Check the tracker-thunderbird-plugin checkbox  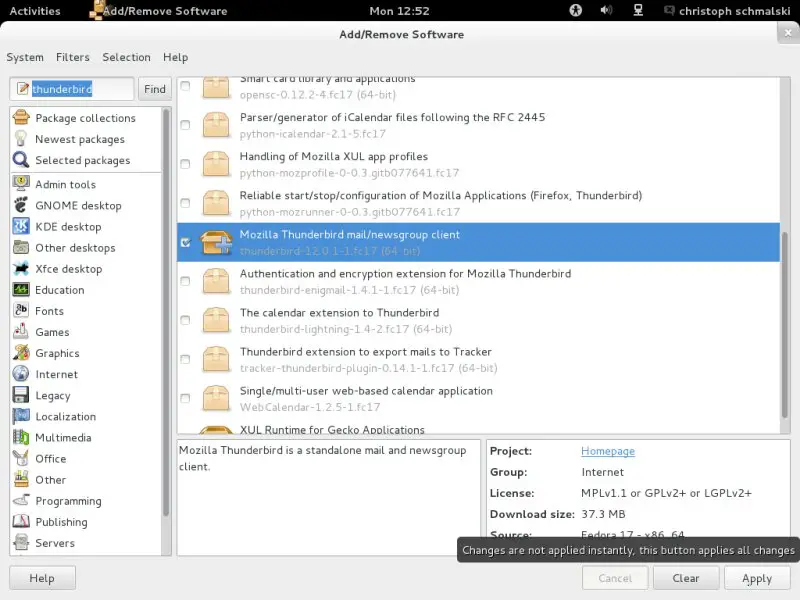click(x=185, y=359)
